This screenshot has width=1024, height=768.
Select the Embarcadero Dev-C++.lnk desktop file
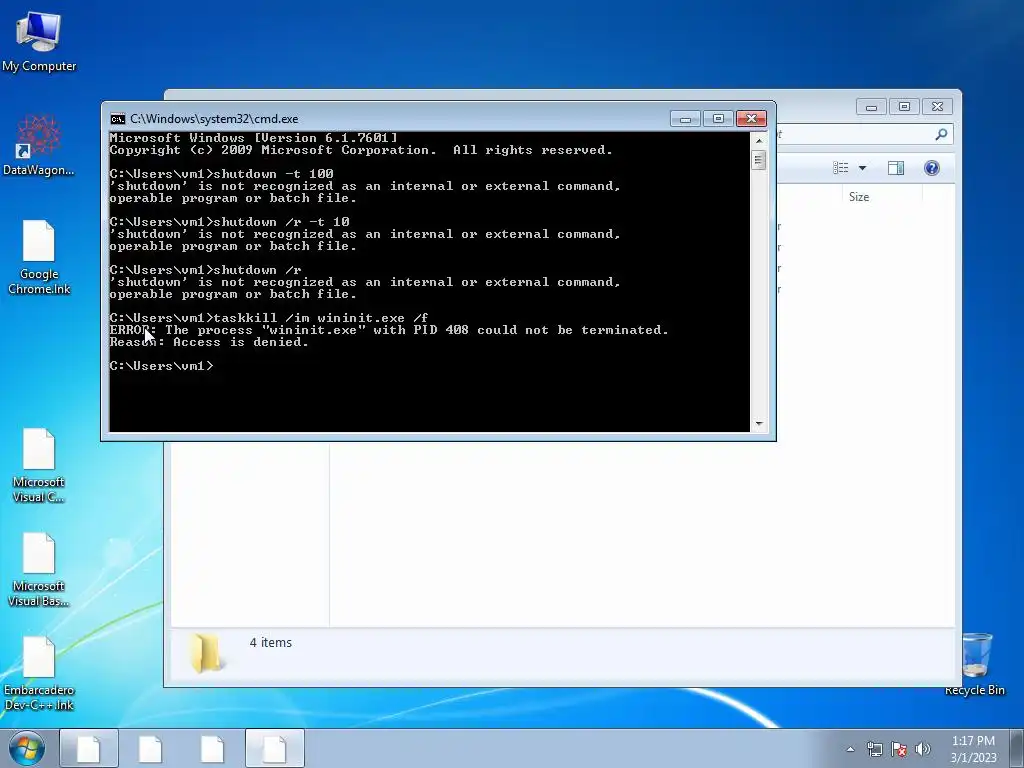[x=39, y=674]
